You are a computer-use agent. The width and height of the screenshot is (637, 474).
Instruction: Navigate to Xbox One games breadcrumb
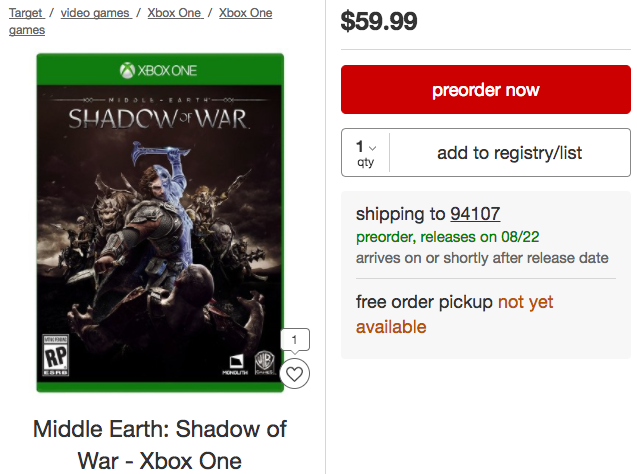coord(245,13)
